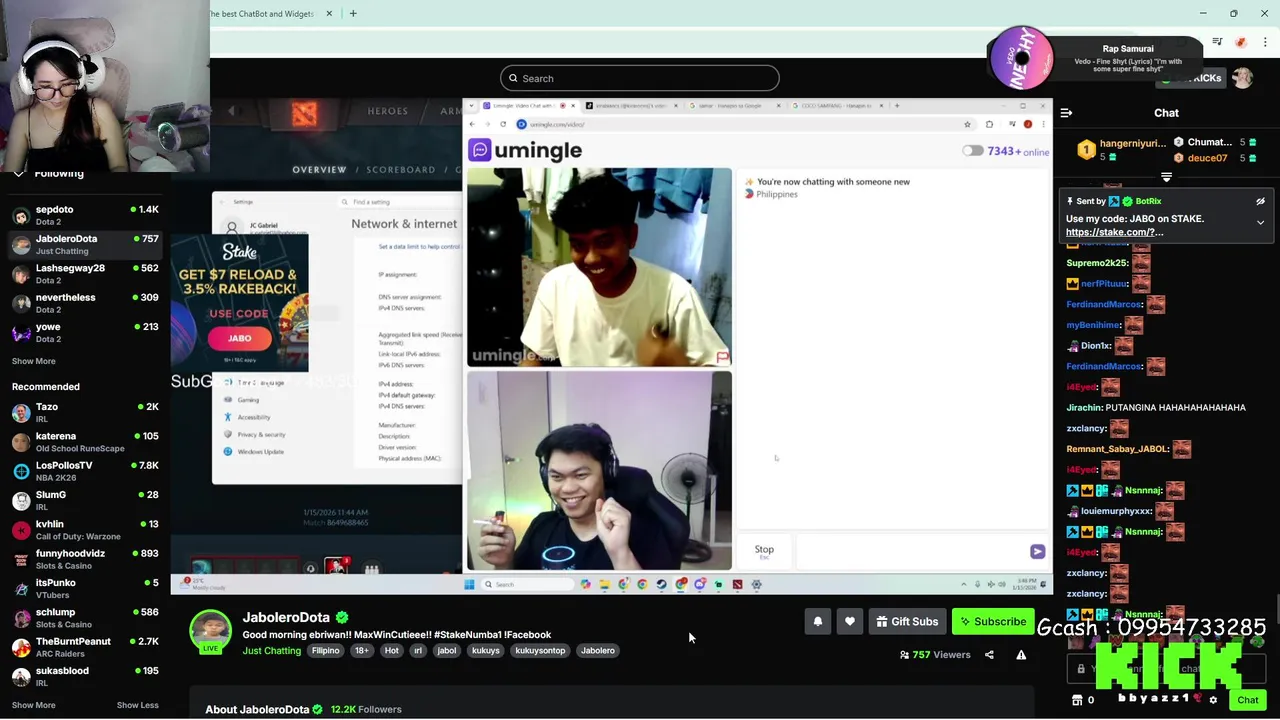Show more recommended channels
The width and height of the screenshot is (1280, 720).
pos(33,705)
